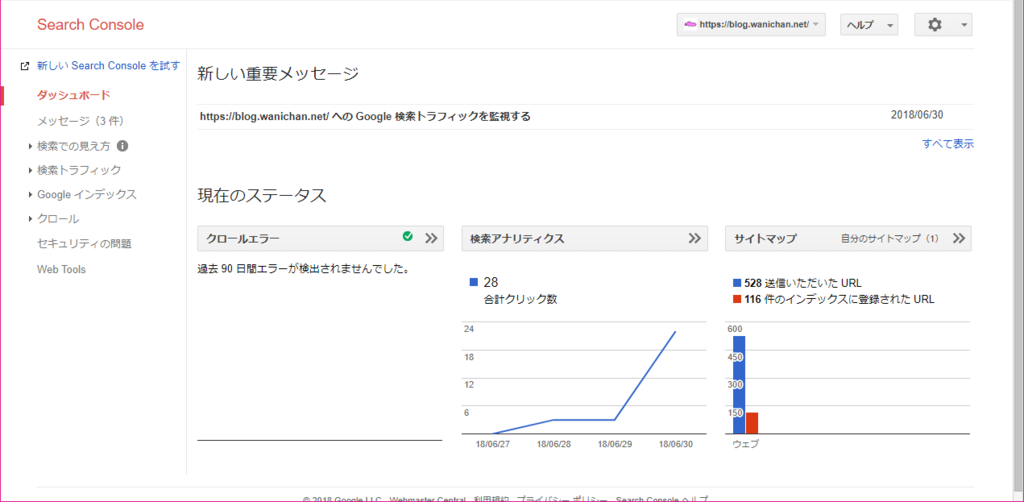1024x502 pixels.
Task: Open message about 検索トラフィックを監視する
Action: click(x=365, y=117)
